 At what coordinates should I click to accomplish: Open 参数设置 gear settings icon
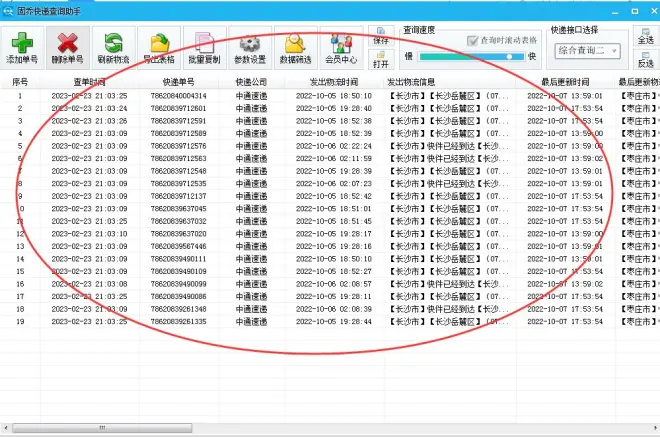click(250, 48)
